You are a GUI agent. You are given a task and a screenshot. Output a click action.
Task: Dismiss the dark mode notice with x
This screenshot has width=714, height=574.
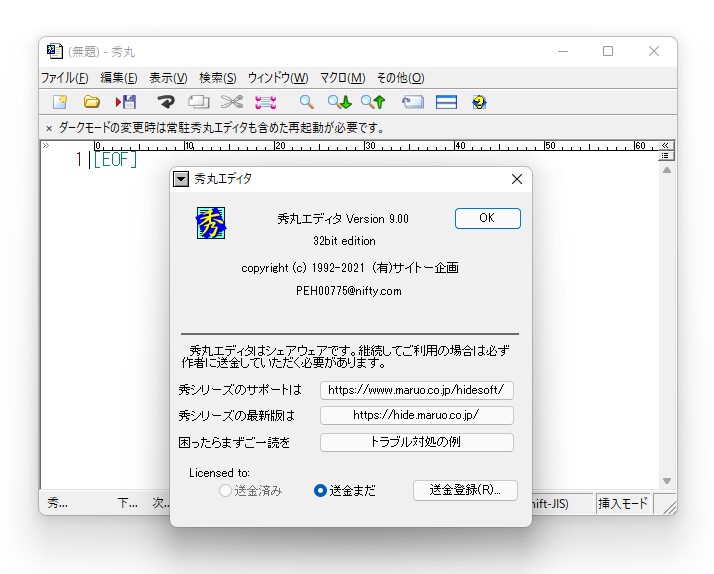pyautogui.click(x=49, y=129)
